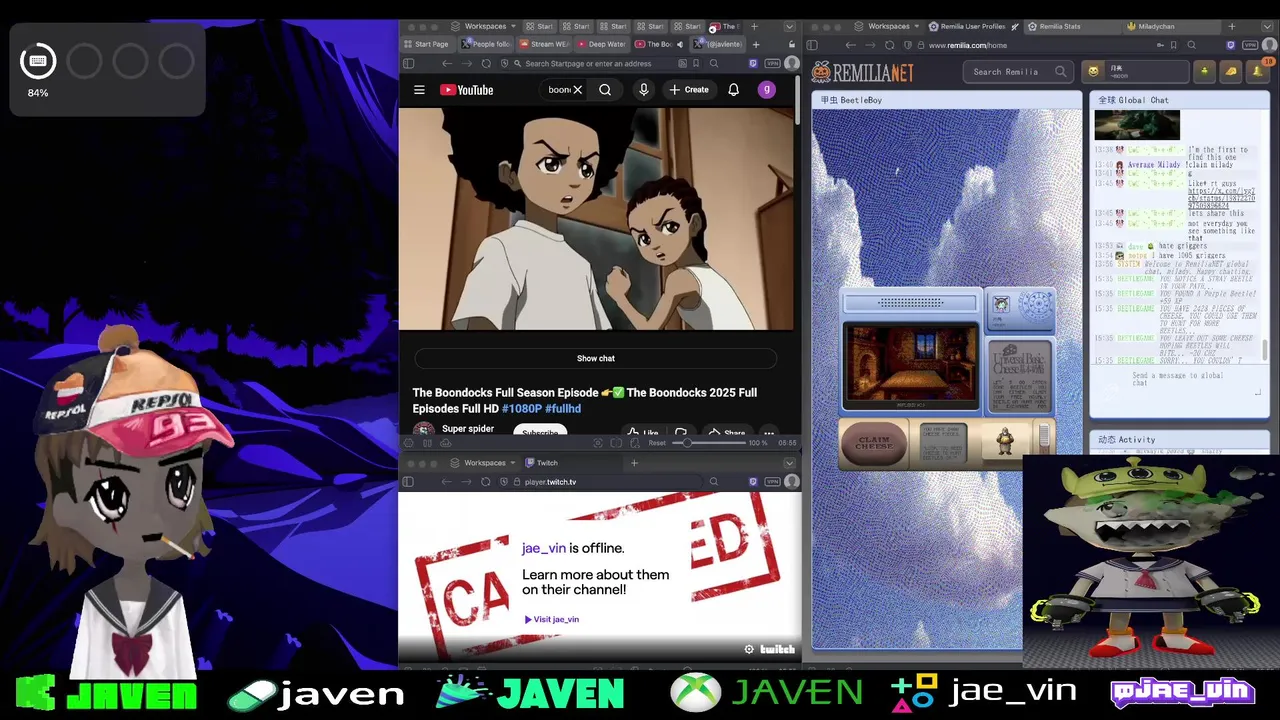Click the Send a message to global chat box
Screen dimensions: 1280x720
(x=1178, y=380)
